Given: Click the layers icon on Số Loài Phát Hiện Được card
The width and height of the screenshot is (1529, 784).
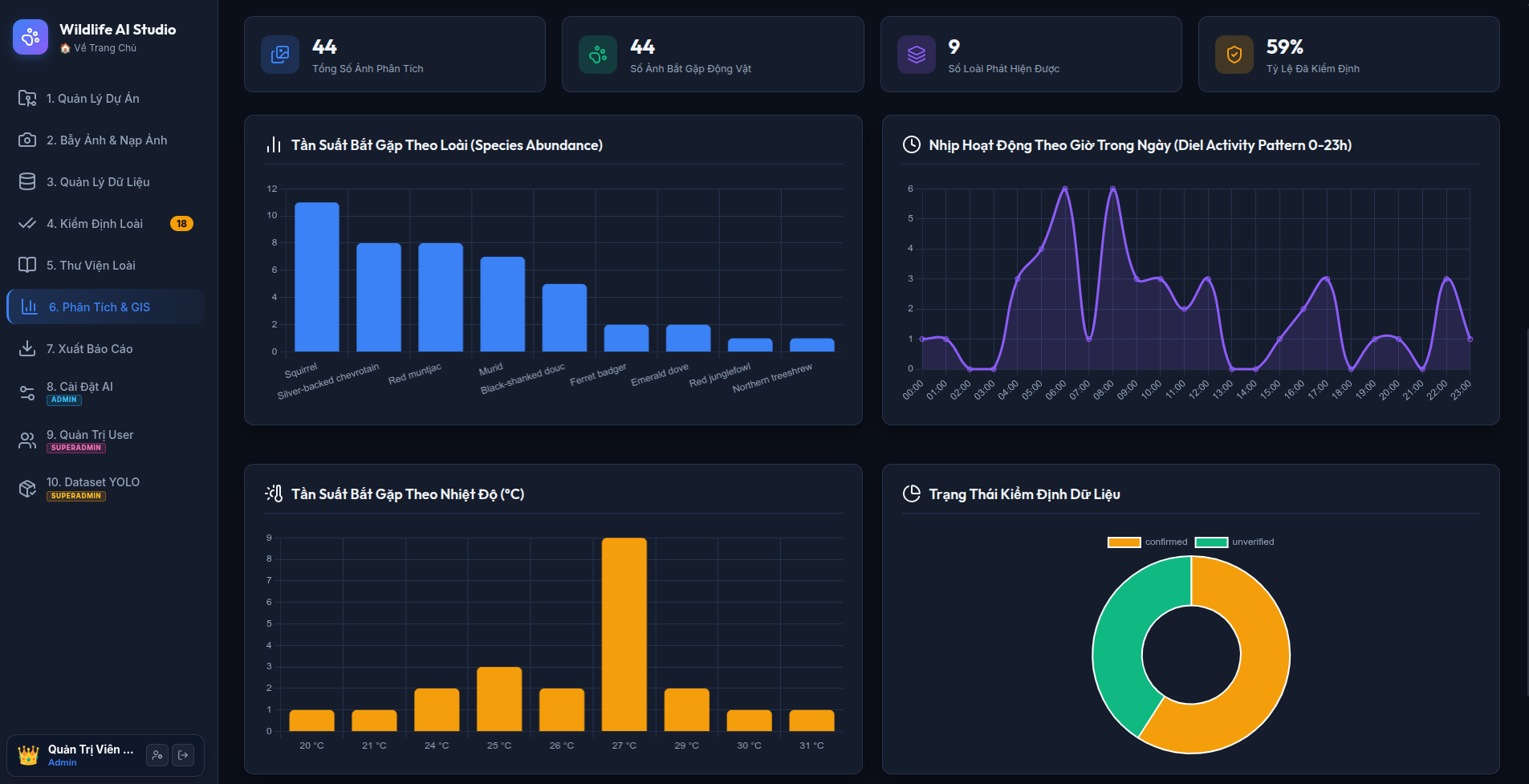Looking at the screenshot, I should [x=917, y=55].
